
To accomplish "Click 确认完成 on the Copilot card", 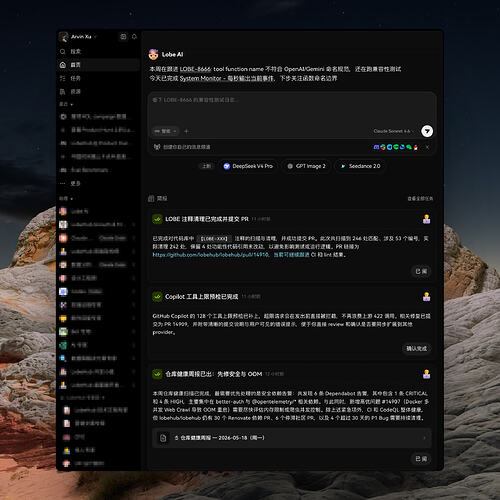I will (416, 349).
